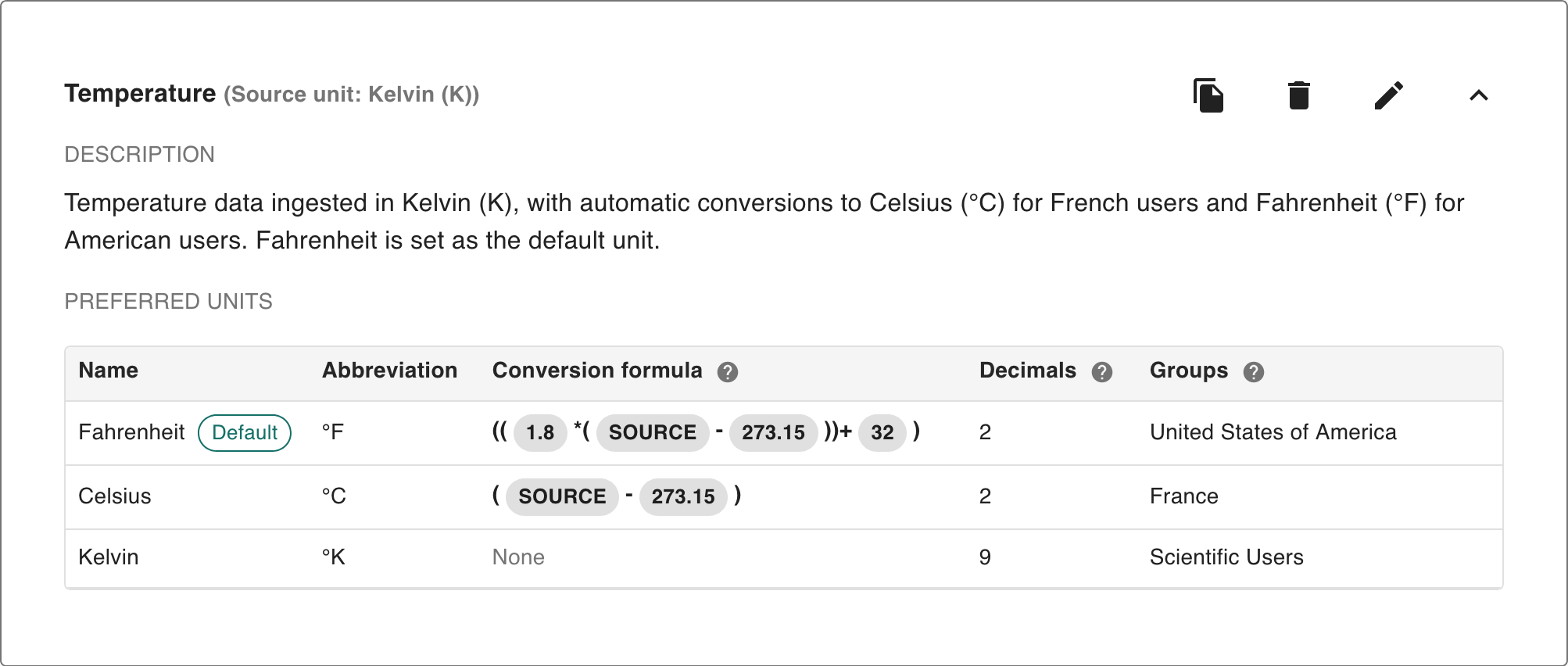Click the SOURCE chip in Fahrenheit formula
Viewport: 1568px width, 666px height.
[652, 433]
